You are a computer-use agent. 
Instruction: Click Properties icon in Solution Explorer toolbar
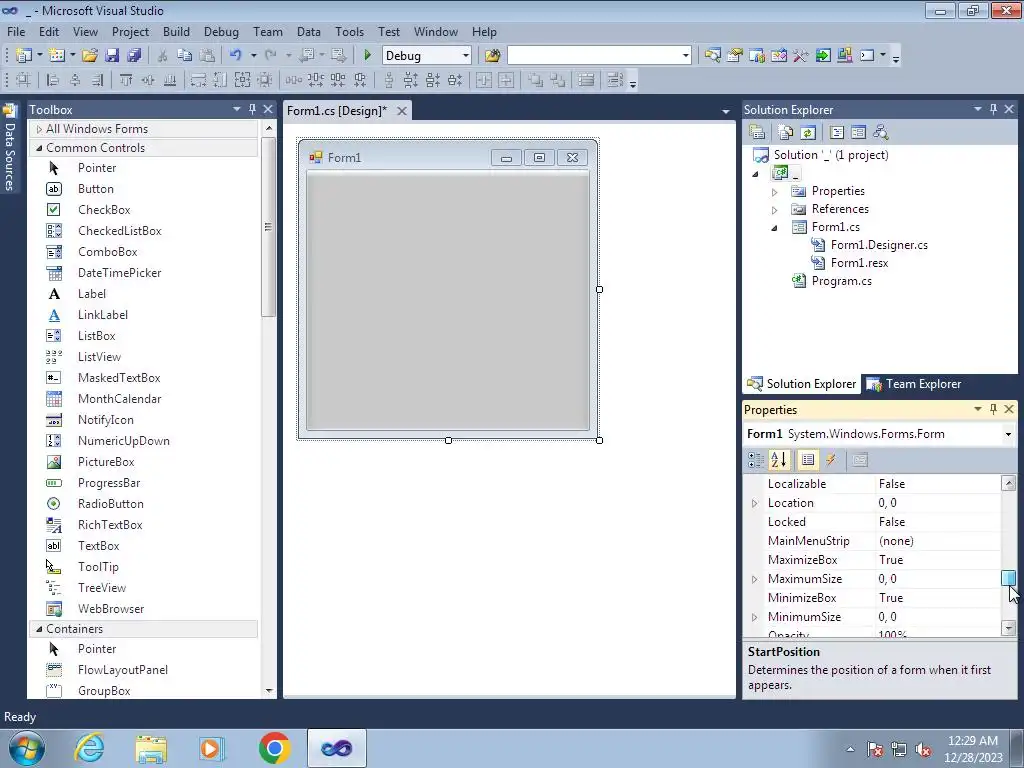coord(757,133)
